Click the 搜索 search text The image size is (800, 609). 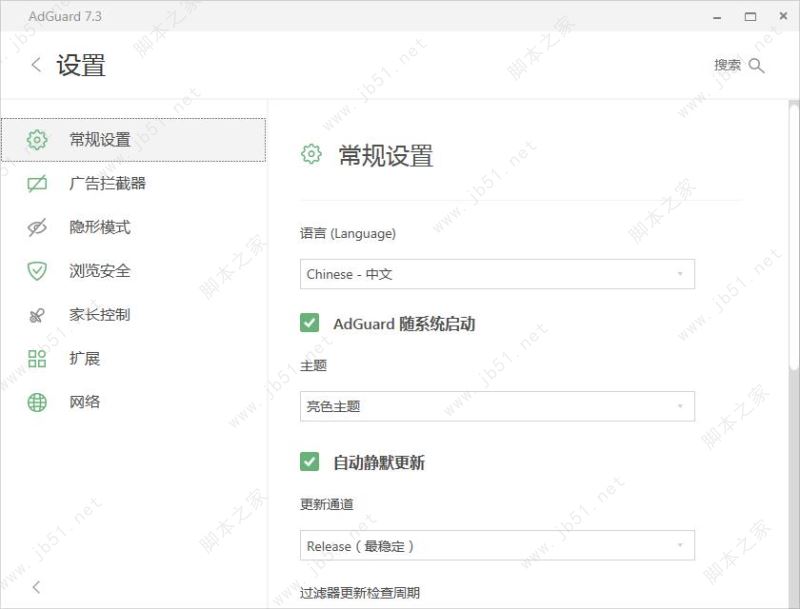(727, 65)
